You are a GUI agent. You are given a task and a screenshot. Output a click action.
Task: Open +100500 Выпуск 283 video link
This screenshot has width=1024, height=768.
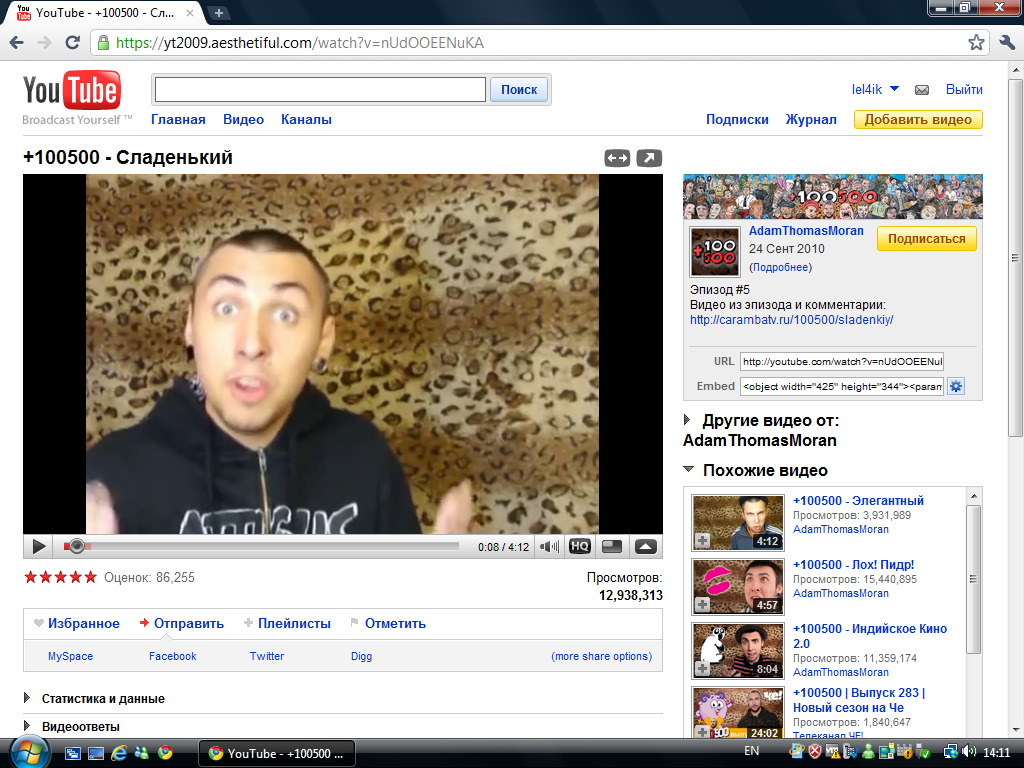coord(859,700)
